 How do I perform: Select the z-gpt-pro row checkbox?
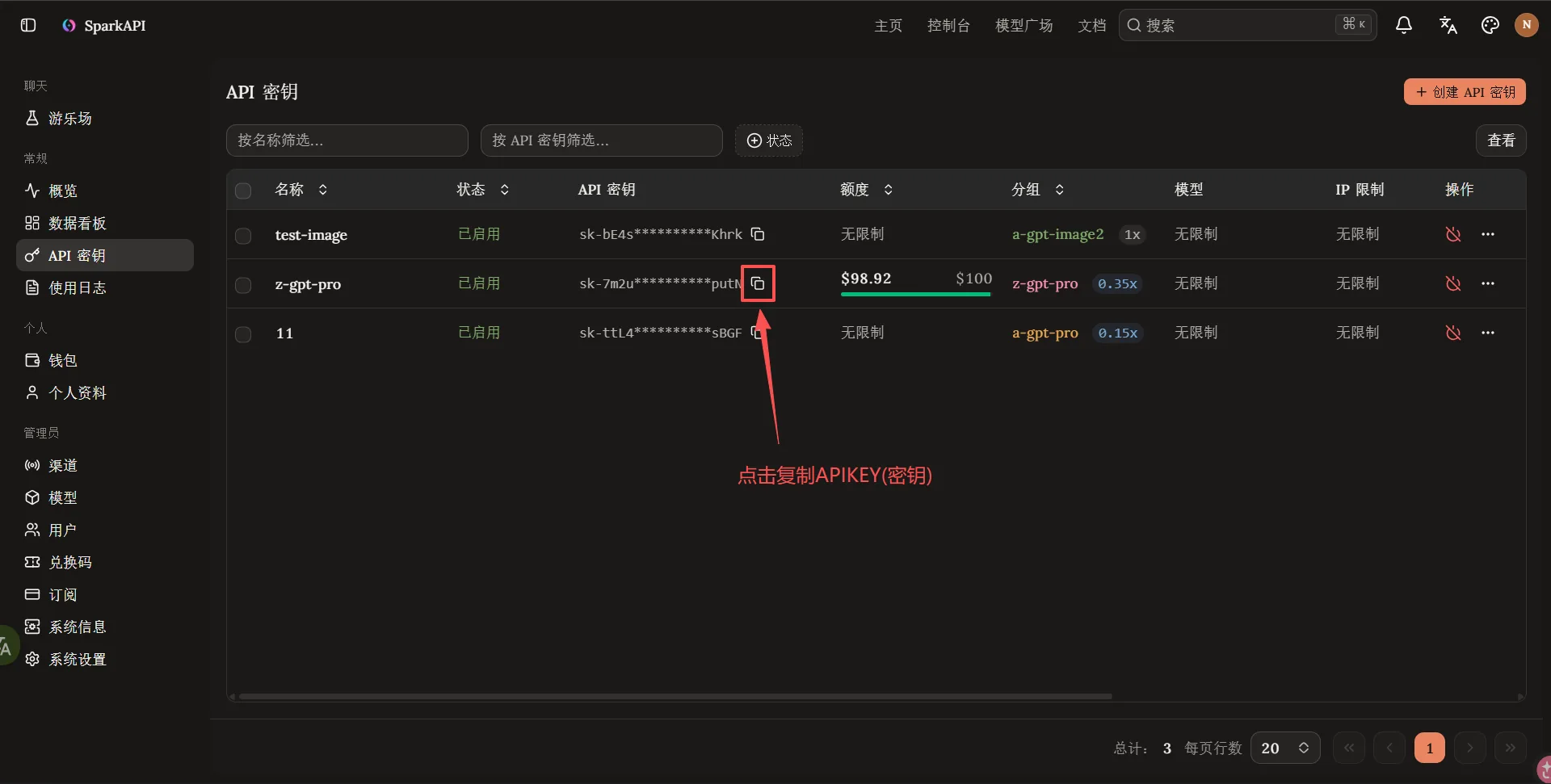pyautogui.click(x=243, y=285)
